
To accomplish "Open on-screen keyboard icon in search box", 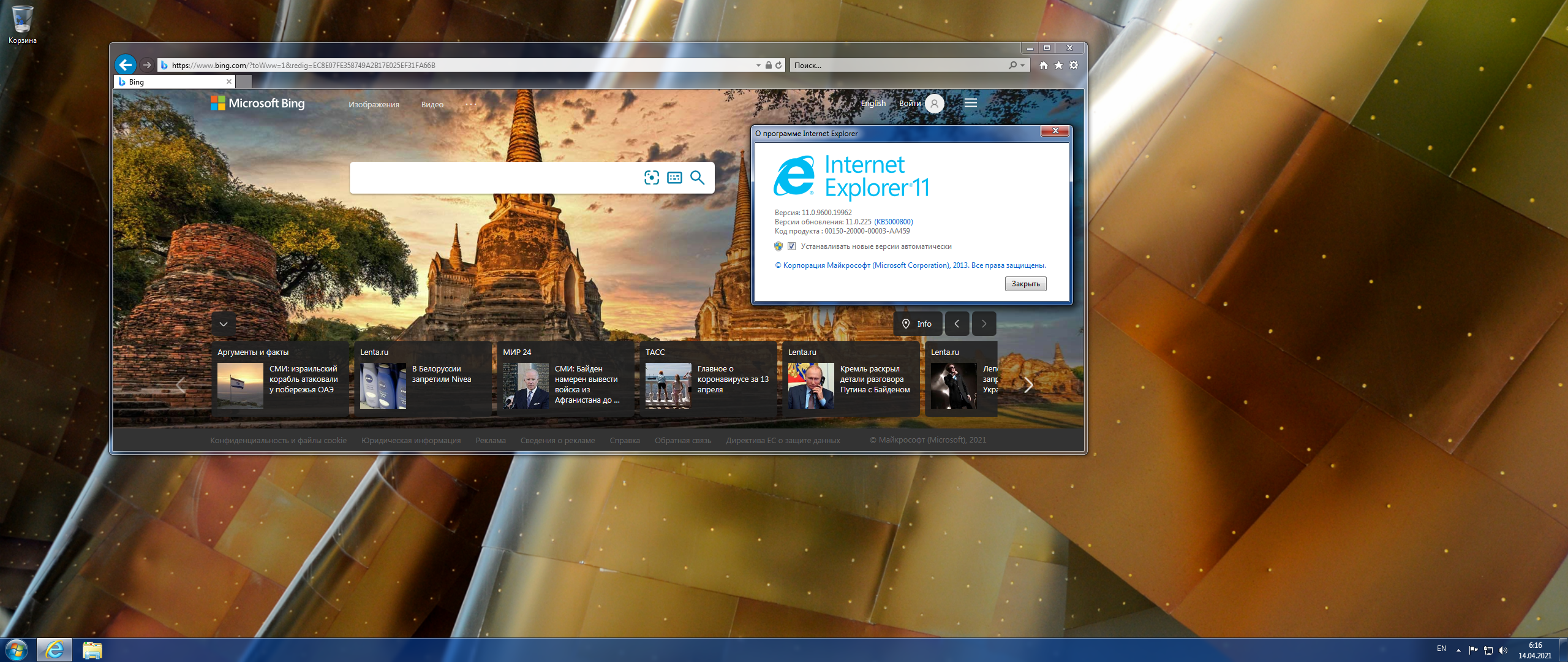I will 674,178.
